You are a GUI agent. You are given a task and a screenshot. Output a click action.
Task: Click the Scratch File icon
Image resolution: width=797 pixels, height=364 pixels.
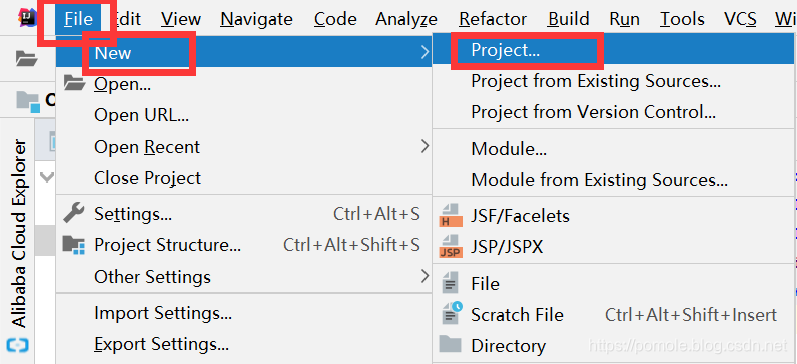tap(451, 314)
